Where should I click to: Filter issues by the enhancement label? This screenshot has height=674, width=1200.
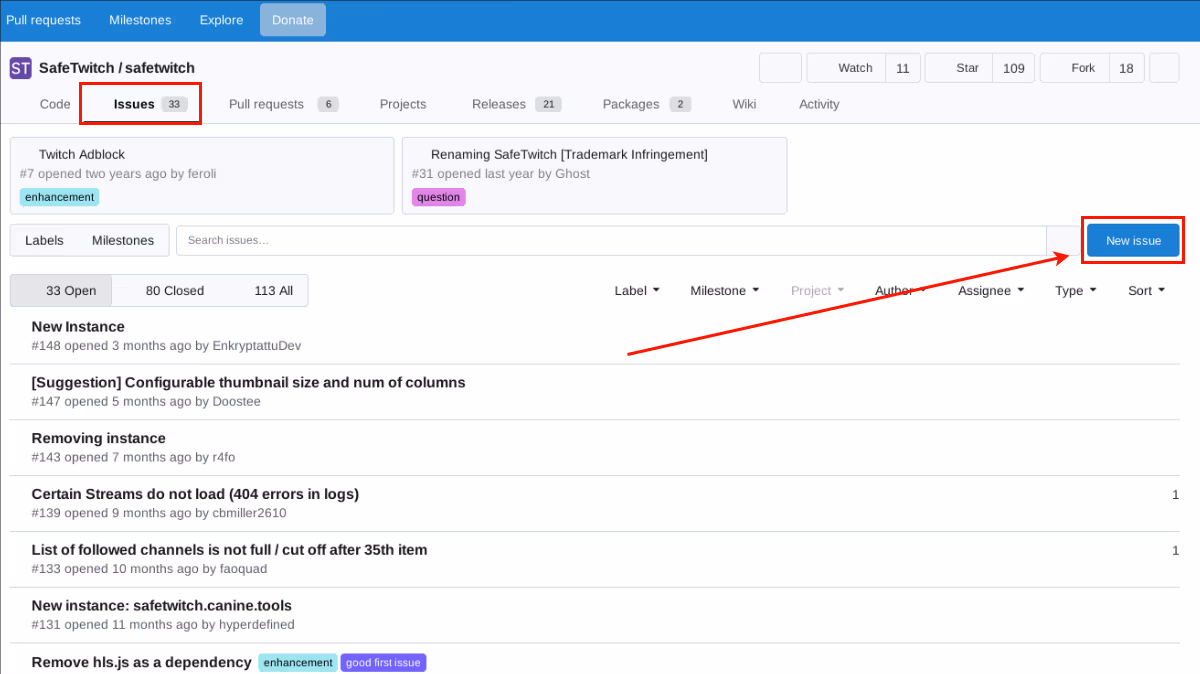pos(59,197)
